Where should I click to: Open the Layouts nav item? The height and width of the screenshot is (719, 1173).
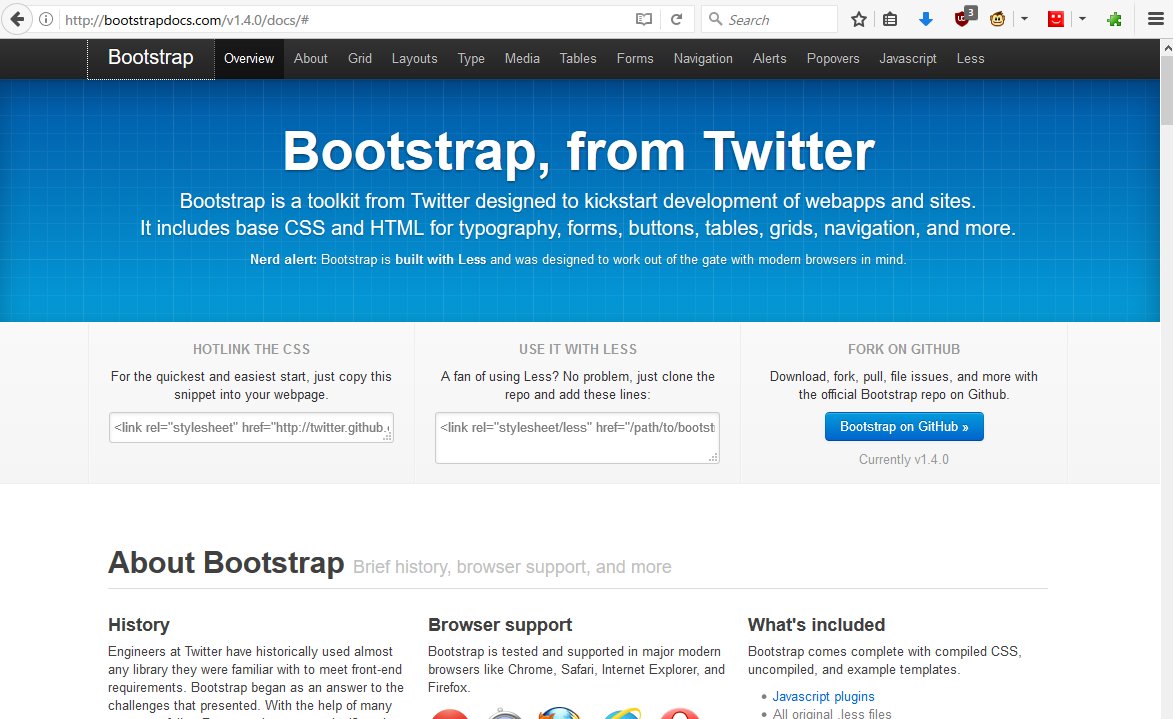414,58
